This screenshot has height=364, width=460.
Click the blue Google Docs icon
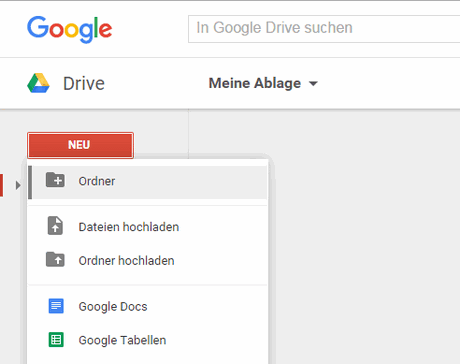[56, 306]
